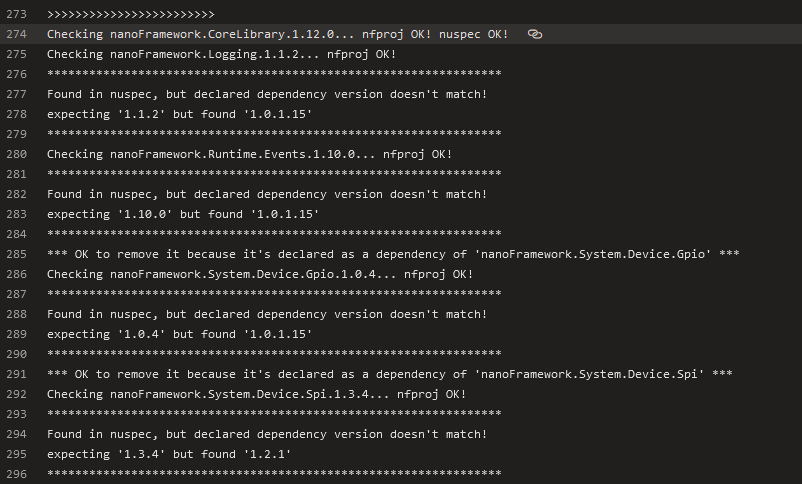The width and height of the screenshot is (802, 484).
Task: Click "expecting '1.1.2' but found '1.0.1.15'" line
Action: click(180, 114)
